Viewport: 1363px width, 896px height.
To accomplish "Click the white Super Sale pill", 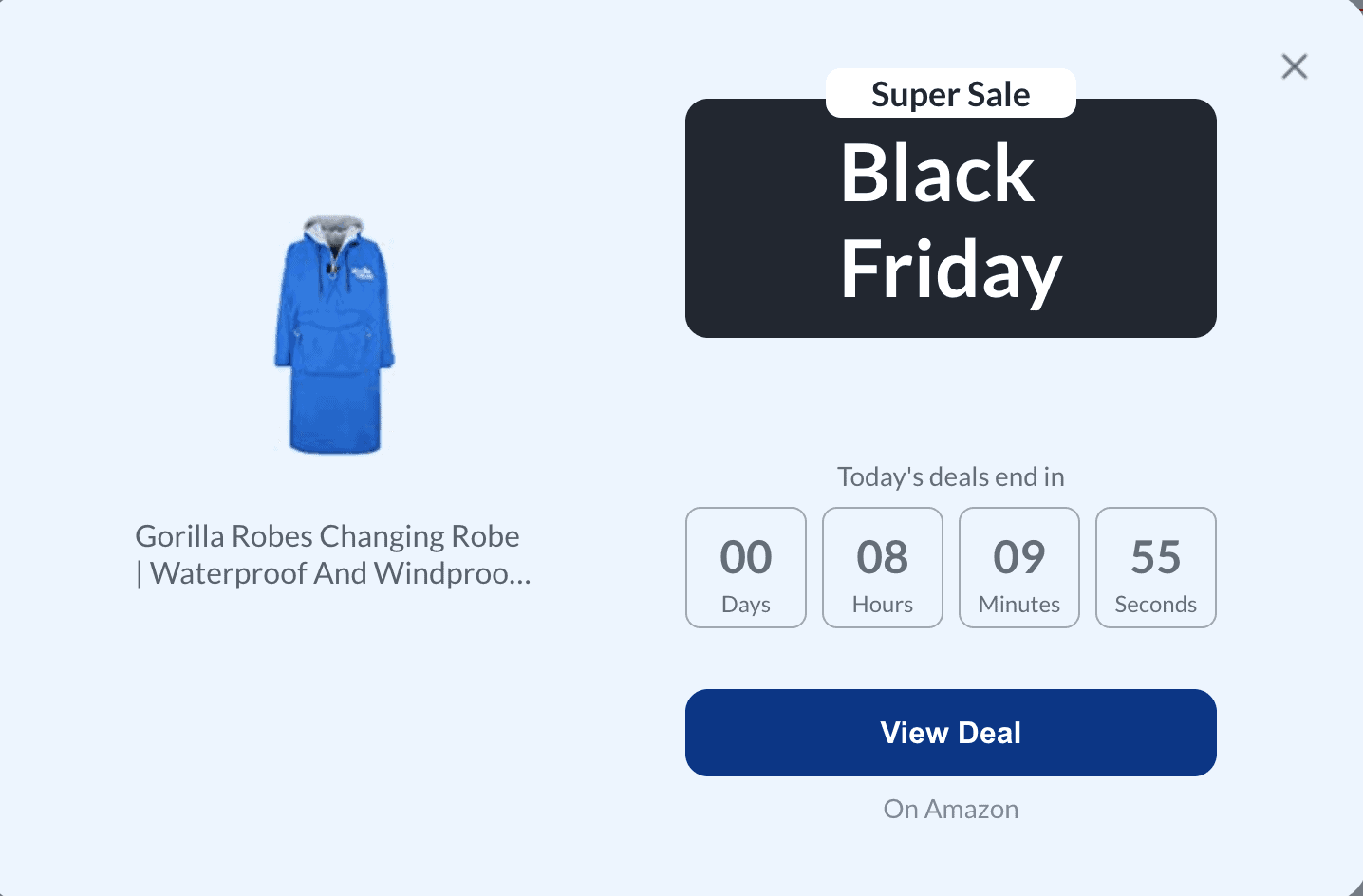I will click(950, 93).
